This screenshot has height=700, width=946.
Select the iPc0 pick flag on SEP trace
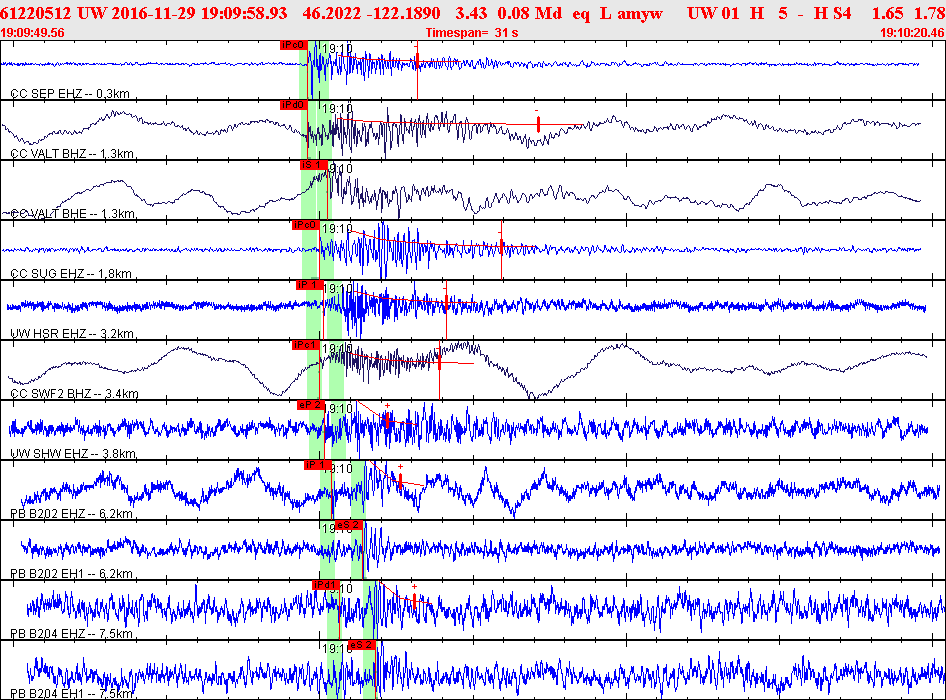pos(294,45)
